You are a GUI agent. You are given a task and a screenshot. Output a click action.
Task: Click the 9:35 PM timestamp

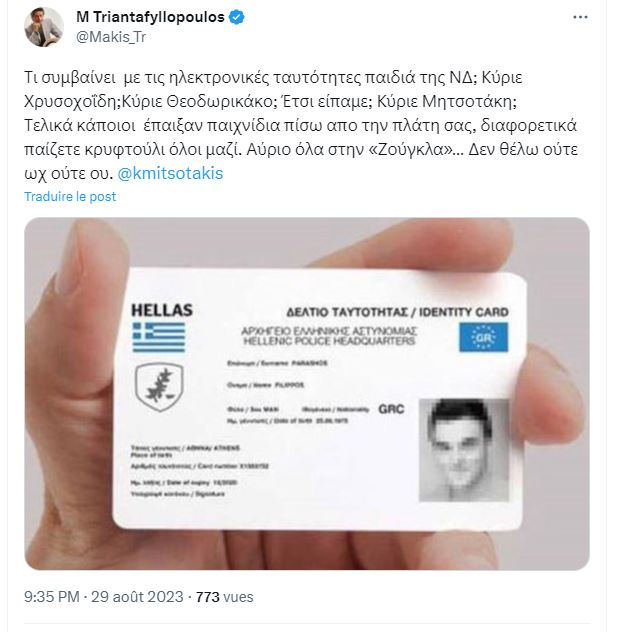(51, 597)
